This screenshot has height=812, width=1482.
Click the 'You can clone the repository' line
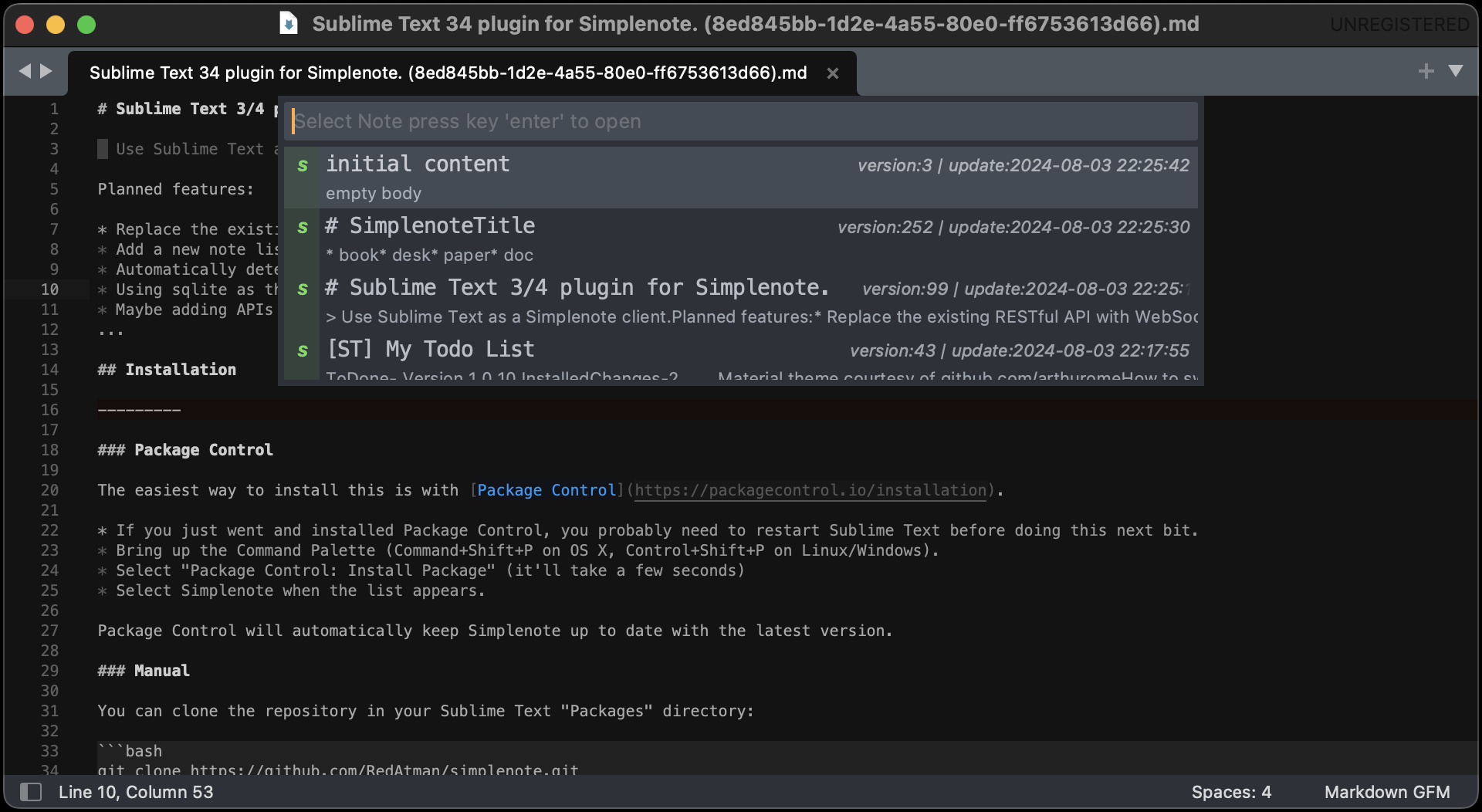(425, 711)
